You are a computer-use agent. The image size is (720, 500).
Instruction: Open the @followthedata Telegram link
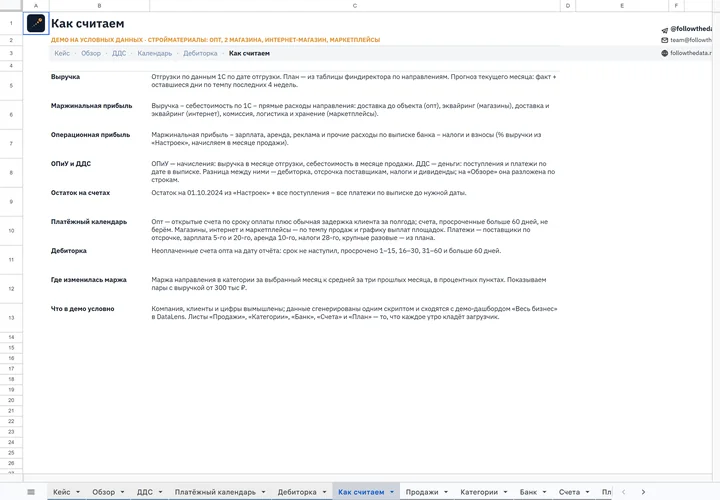(691, 28)
